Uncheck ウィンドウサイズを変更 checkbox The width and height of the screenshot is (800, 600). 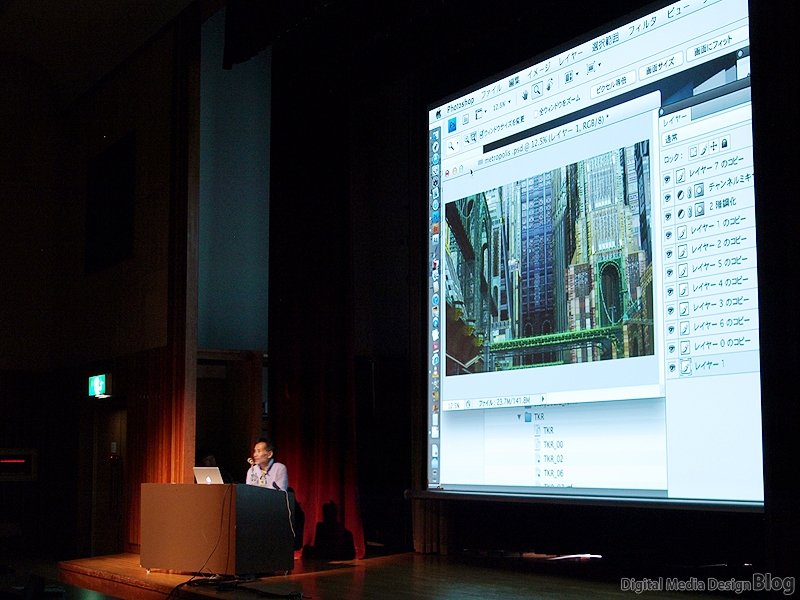pos(481,133)
